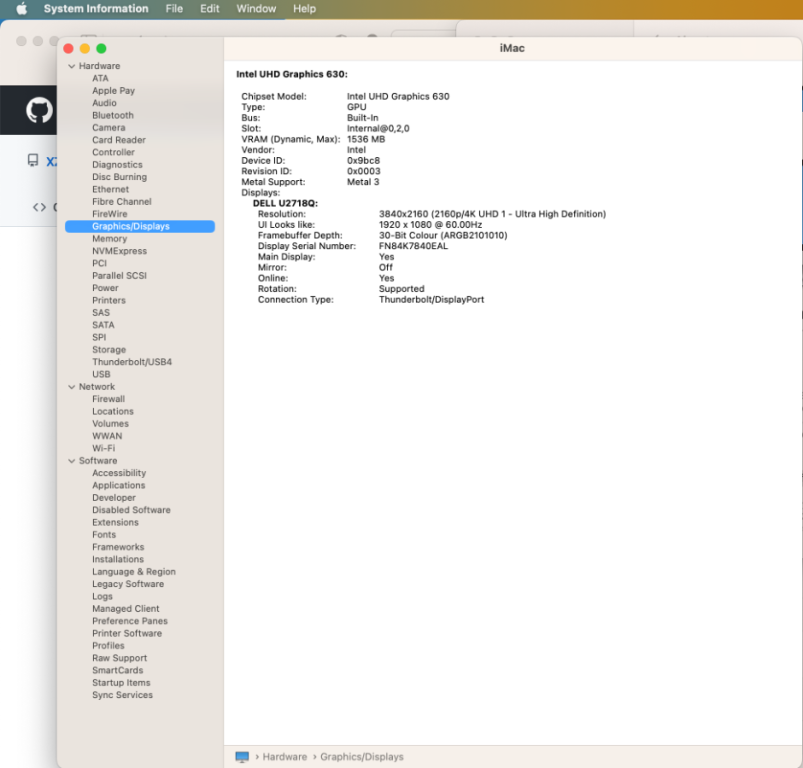Select Bluetooth in Hardware list
803x768 pixels.
tap(112, 116)
